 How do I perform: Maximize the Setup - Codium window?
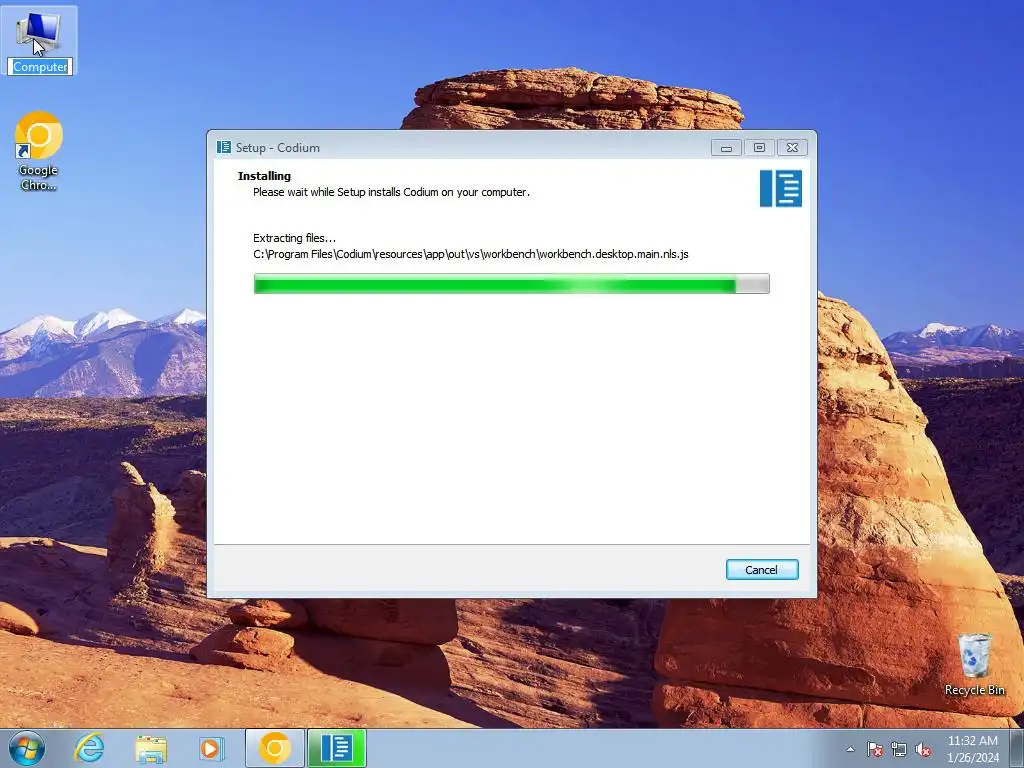point(759,148)
